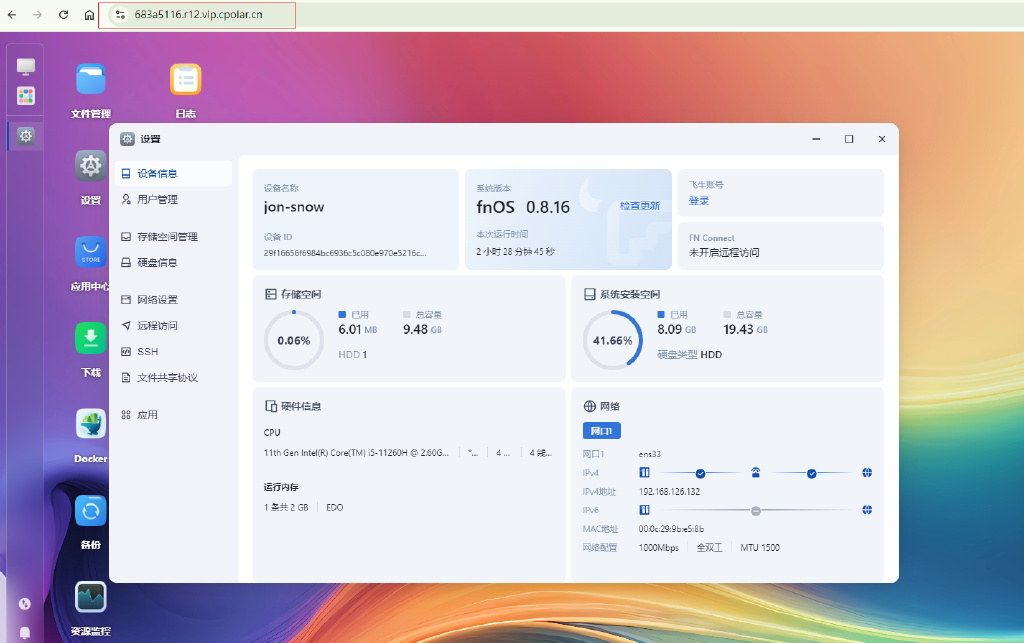Click the FN Connect remote access card
The height and width of the screenshot is (643, 1024).
click(780, 245)
